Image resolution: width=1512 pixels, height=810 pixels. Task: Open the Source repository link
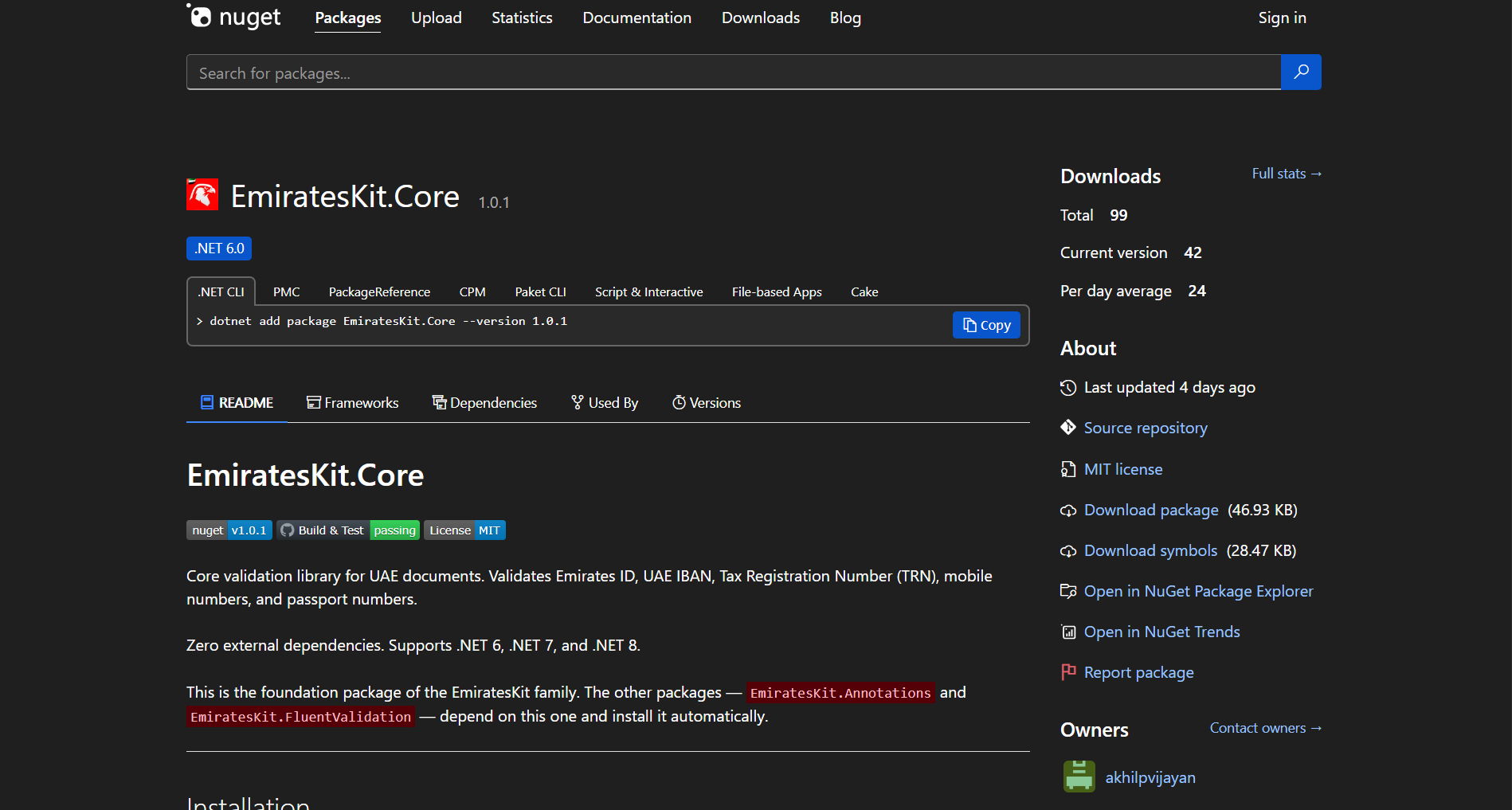1145,428
